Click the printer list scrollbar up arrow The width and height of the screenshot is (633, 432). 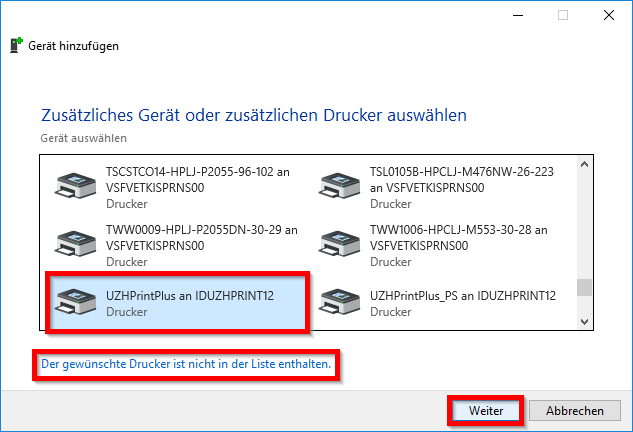(x=585, y=165)
